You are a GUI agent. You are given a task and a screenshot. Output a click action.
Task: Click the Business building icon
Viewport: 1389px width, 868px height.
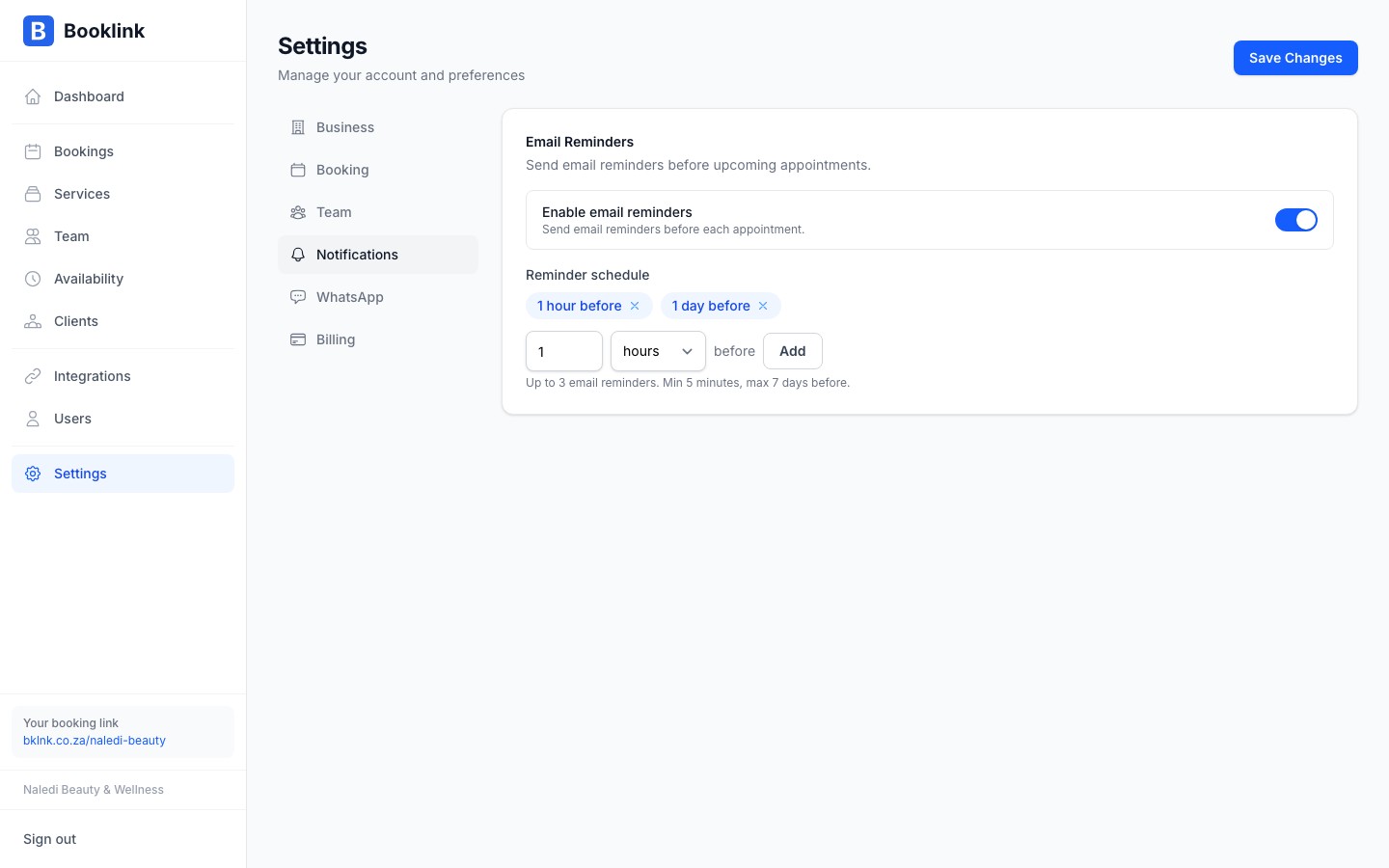(x=298, y=127)
